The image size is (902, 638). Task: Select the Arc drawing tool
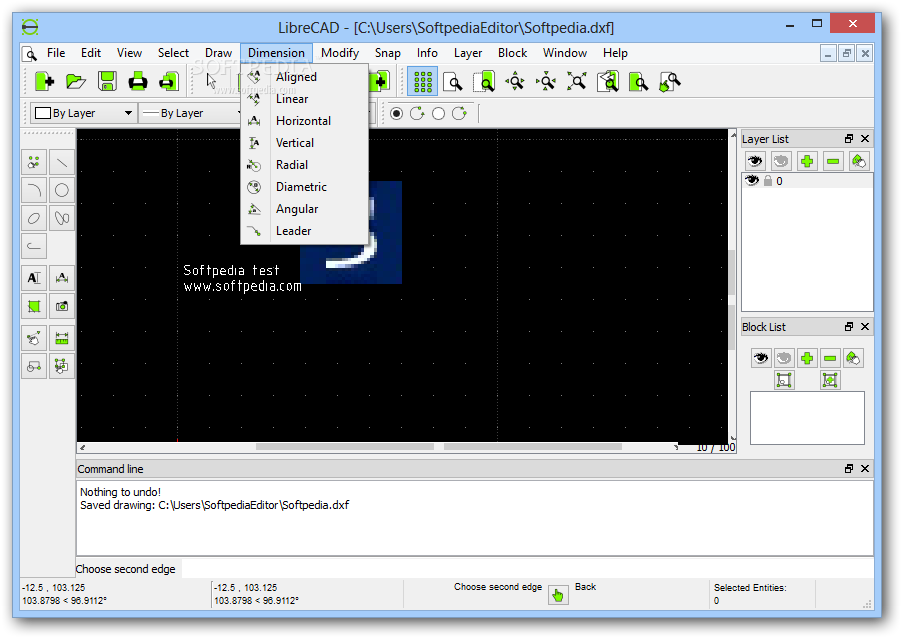(x=34, y=190)
